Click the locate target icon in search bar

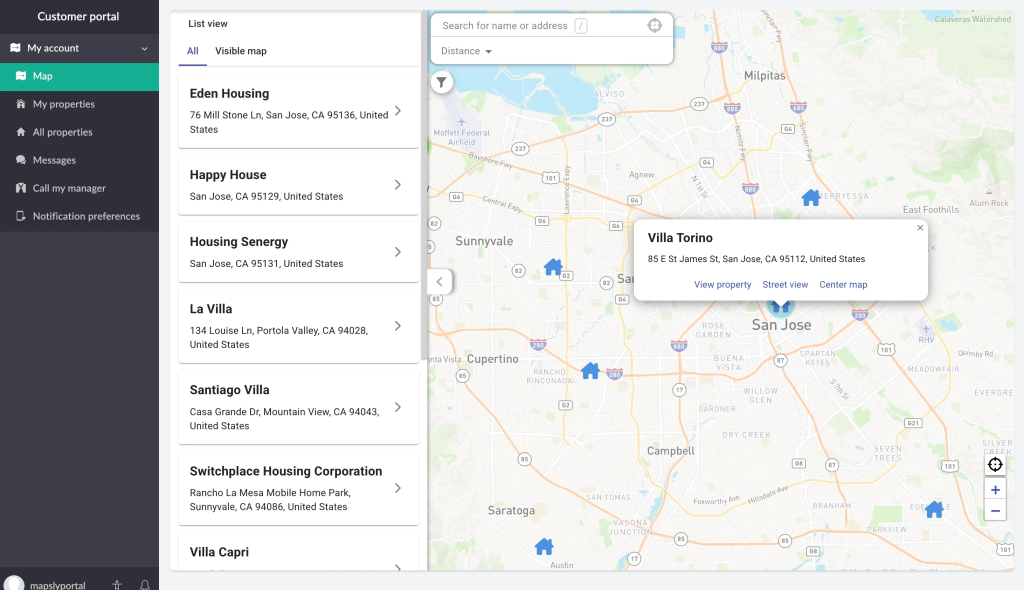654,26
